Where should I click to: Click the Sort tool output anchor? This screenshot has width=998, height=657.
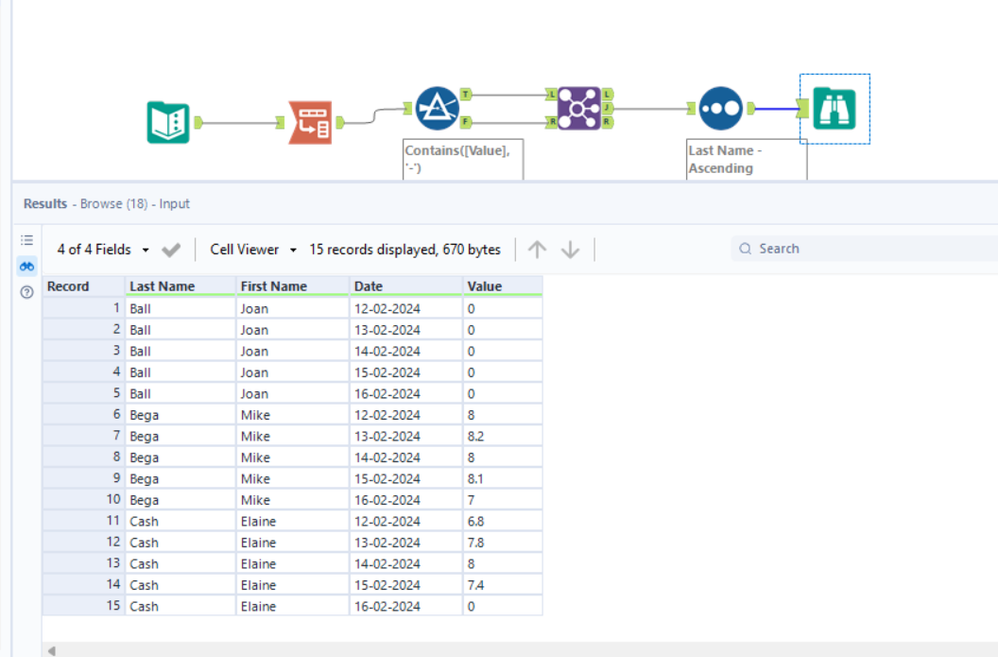pyautogui.click(x=751, y=108)
